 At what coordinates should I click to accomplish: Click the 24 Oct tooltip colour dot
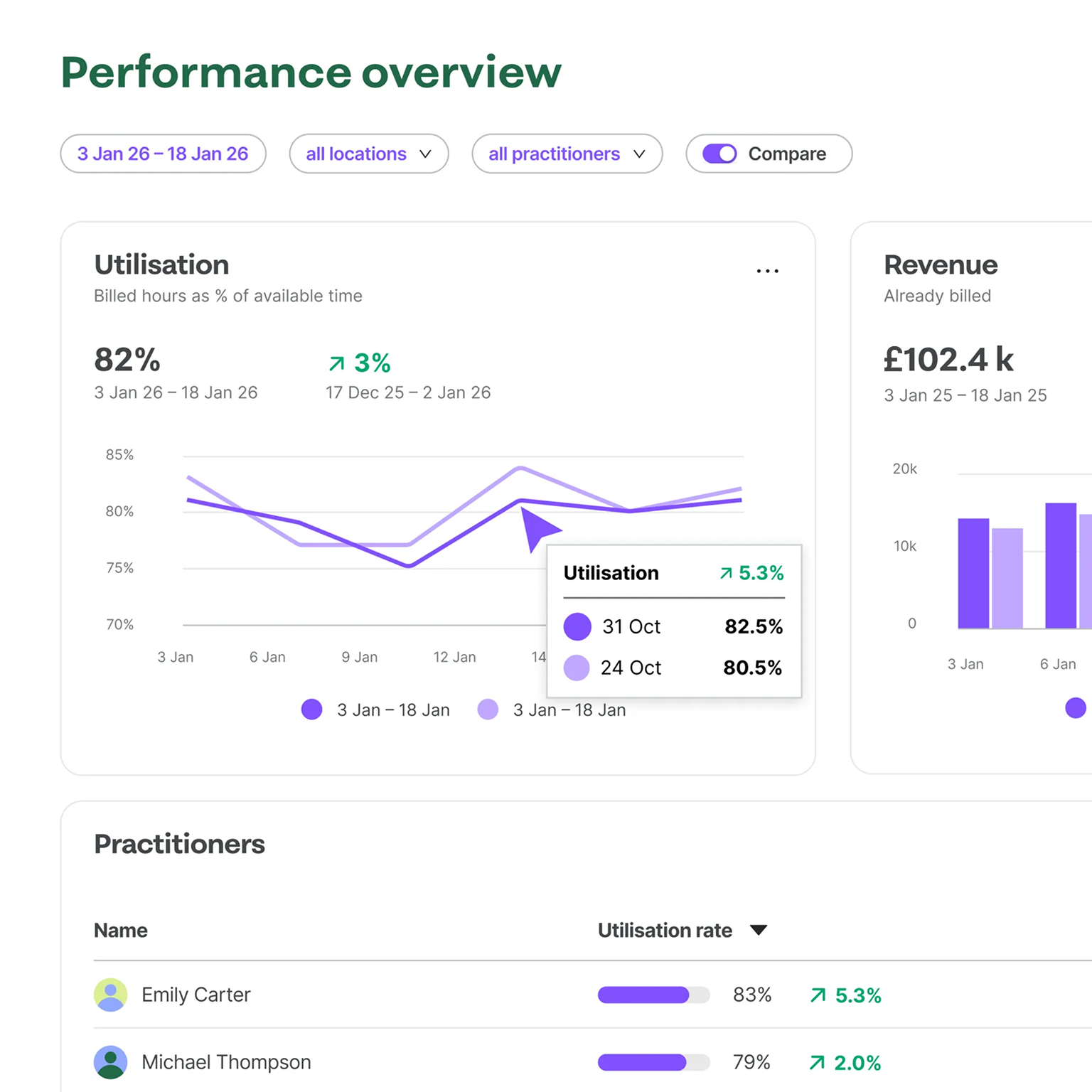577,668
